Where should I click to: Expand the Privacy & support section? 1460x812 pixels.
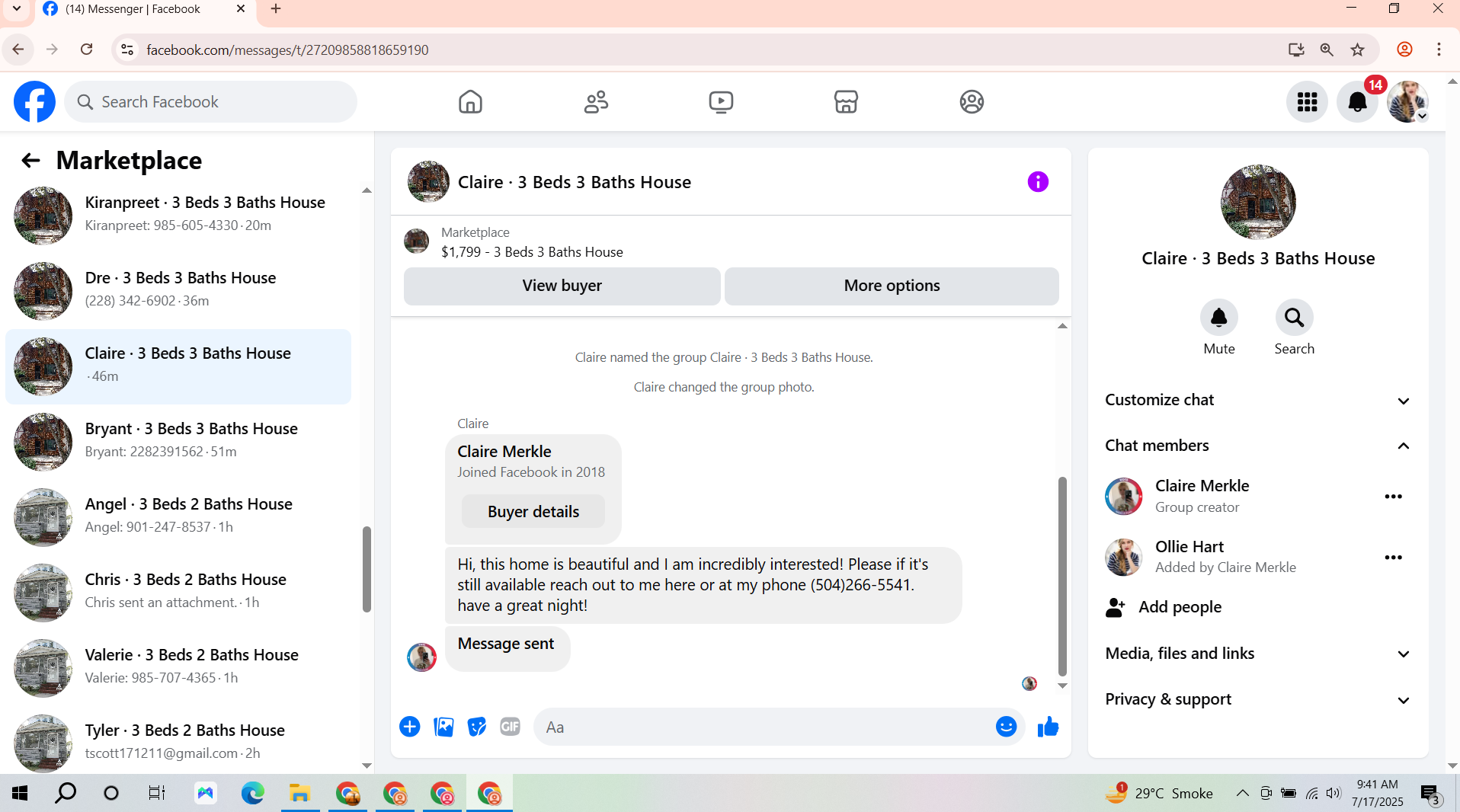(x=1257, y=699)
